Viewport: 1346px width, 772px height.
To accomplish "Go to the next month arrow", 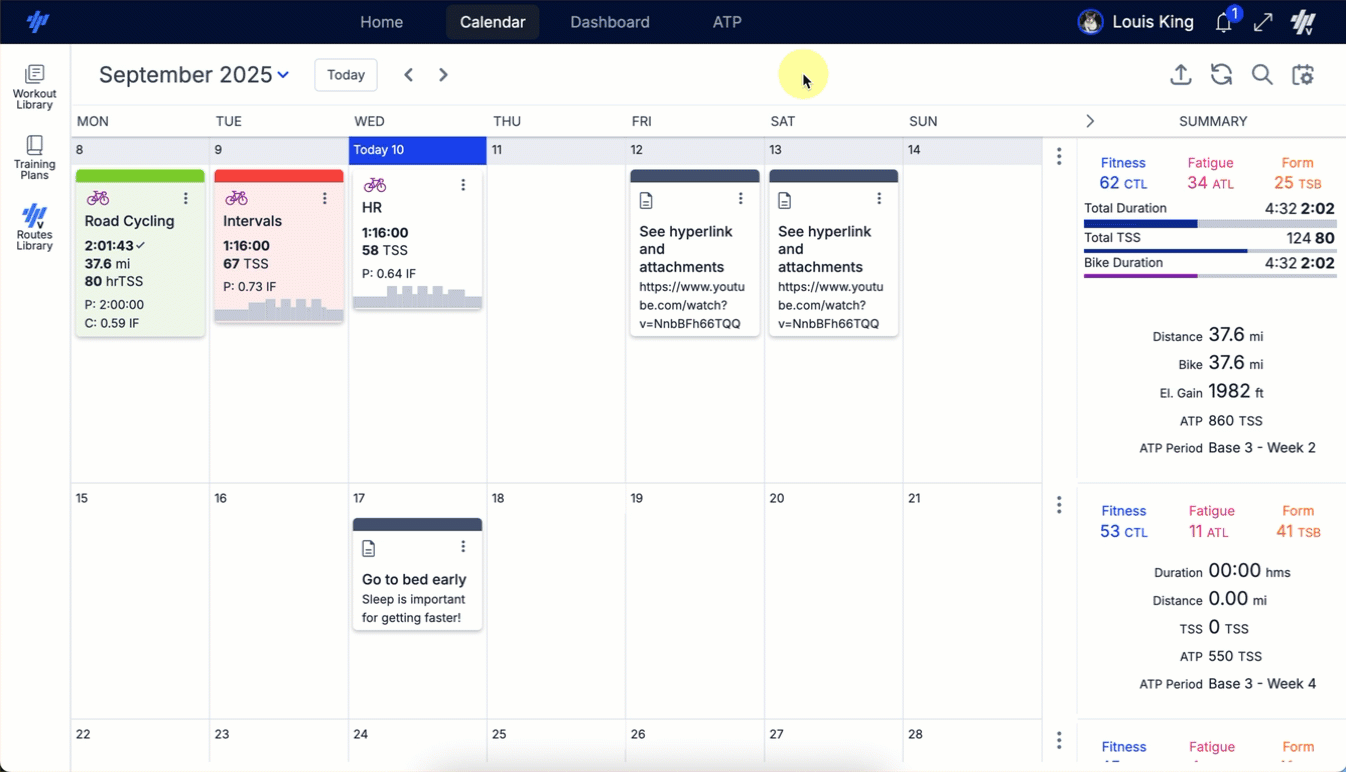I will point(443,75).
